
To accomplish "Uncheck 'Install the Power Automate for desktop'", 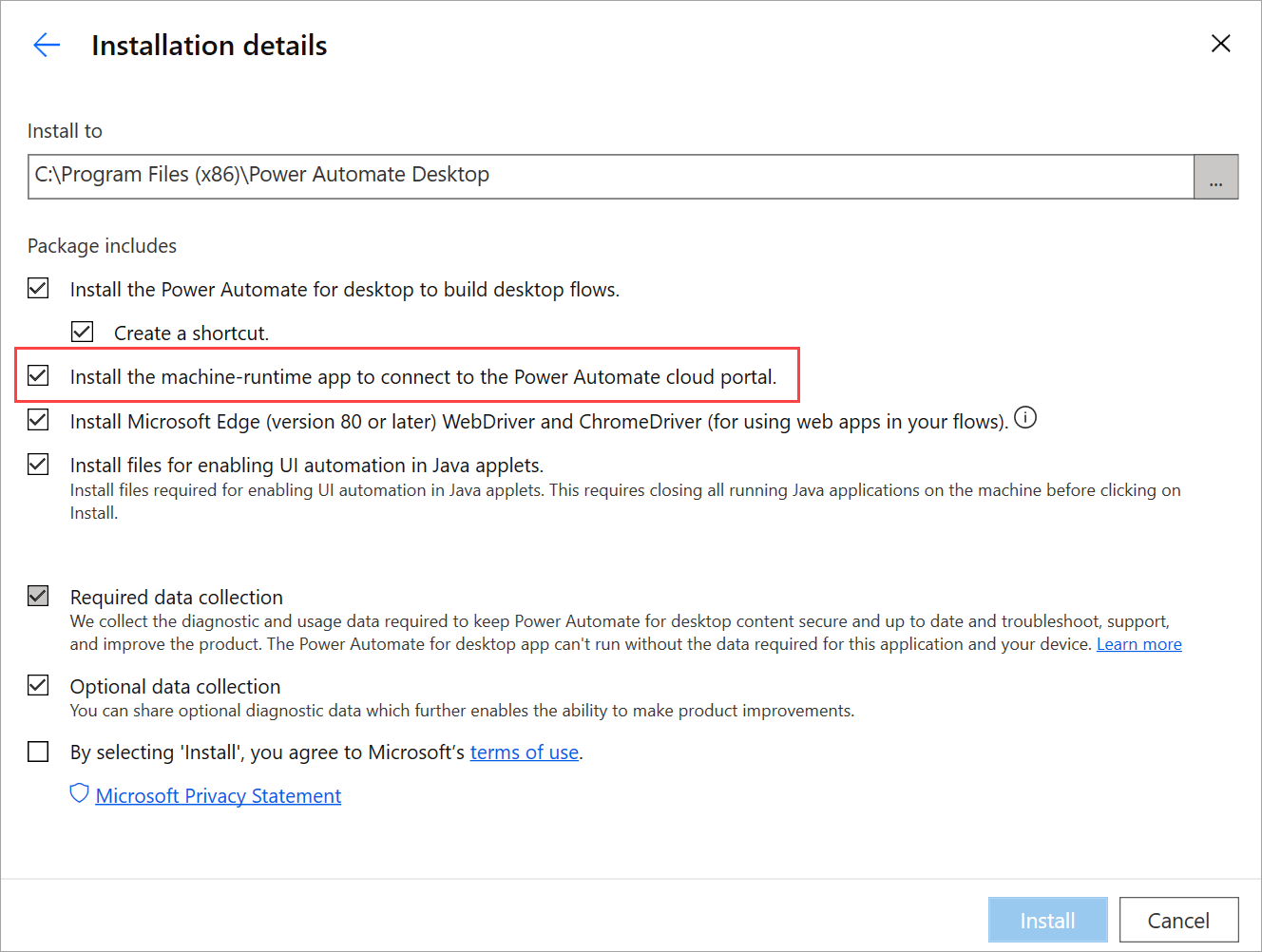I will (x=38, y=288).
